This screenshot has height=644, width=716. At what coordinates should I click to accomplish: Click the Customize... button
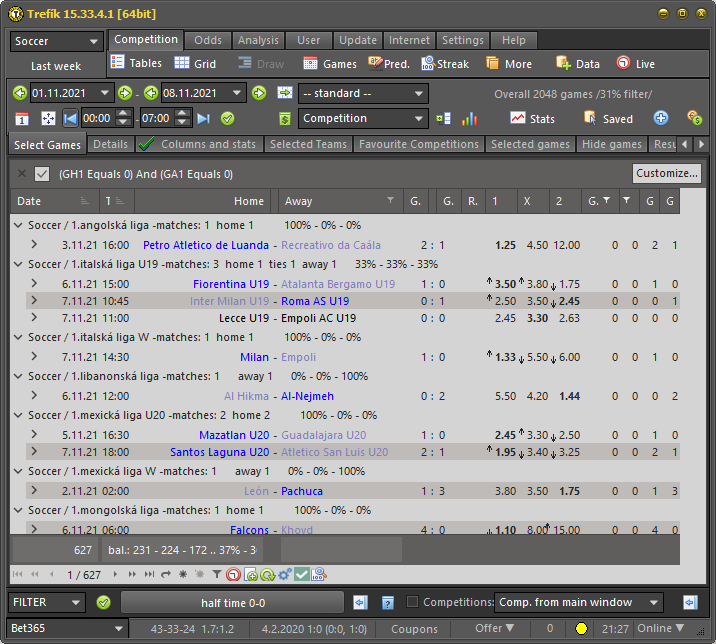pos(666,173)
